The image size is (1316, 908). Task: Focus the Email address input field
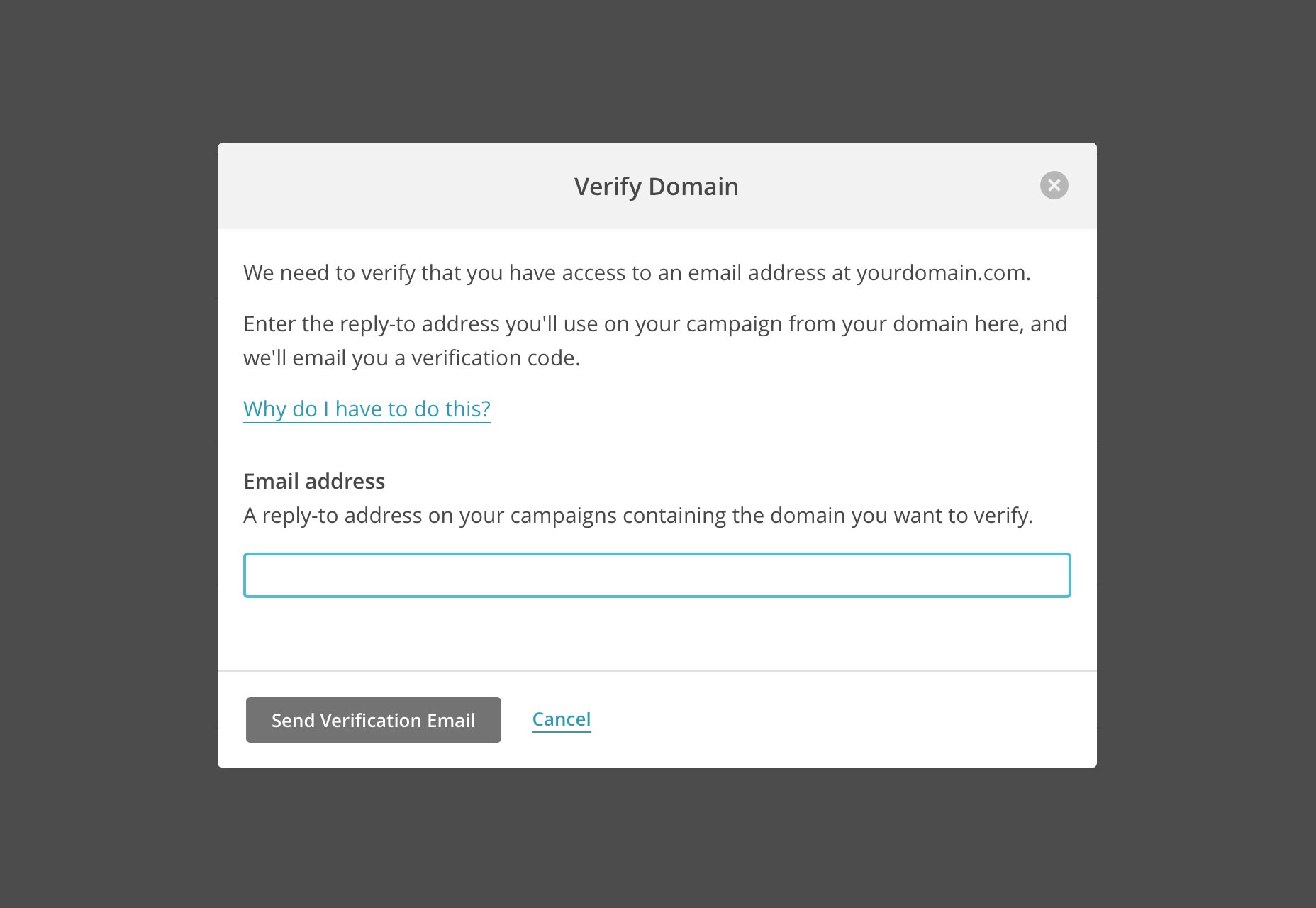657,575
